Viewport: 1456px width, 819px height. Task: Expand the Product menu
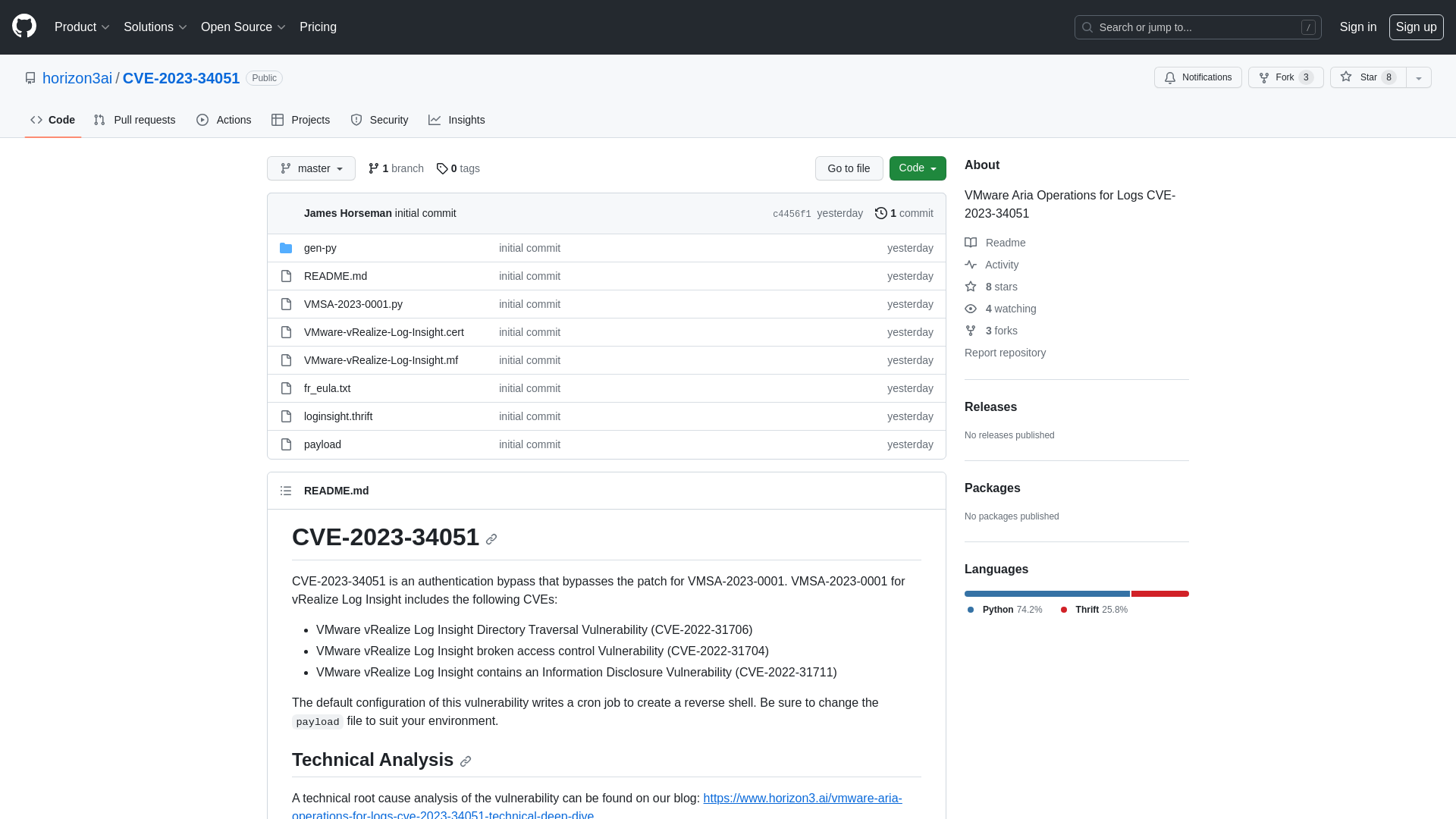tap(82, 27)
